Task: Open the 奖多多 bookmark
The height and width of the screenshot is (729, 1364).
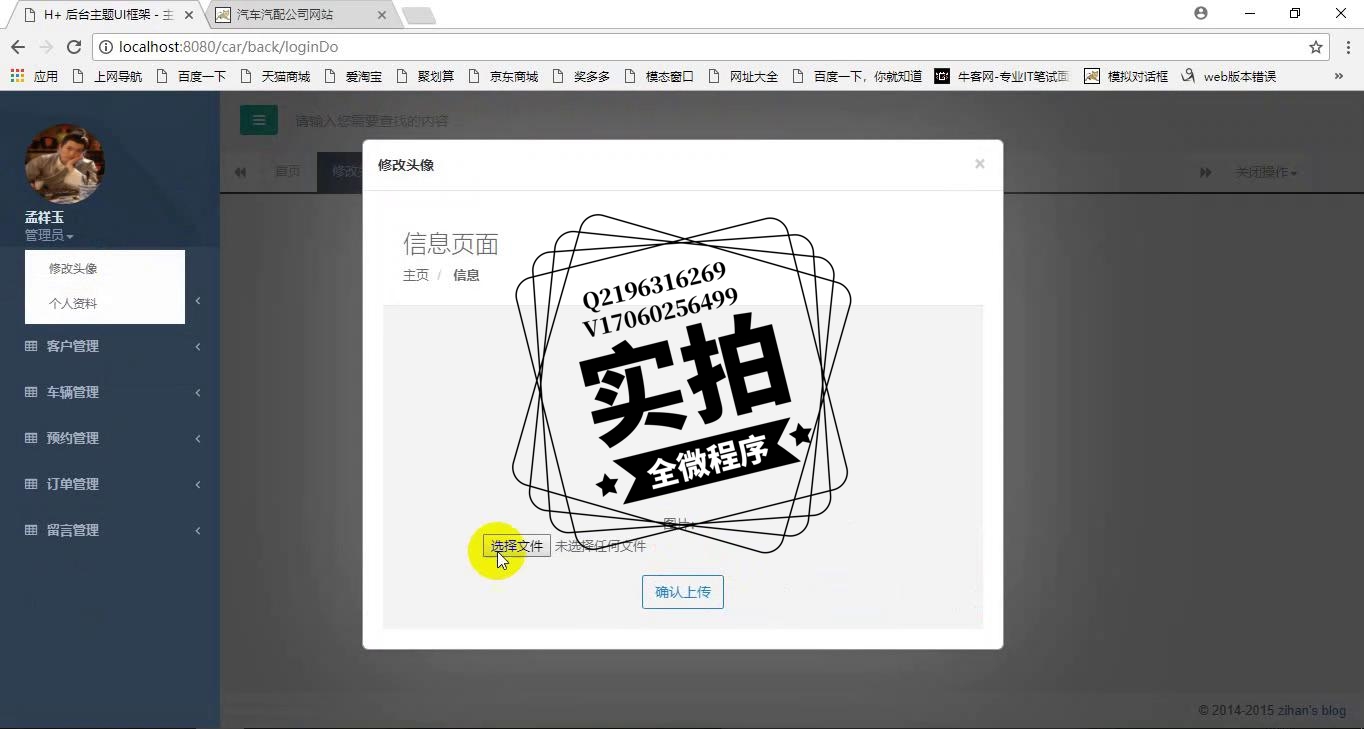Action: tap(581, 76)
